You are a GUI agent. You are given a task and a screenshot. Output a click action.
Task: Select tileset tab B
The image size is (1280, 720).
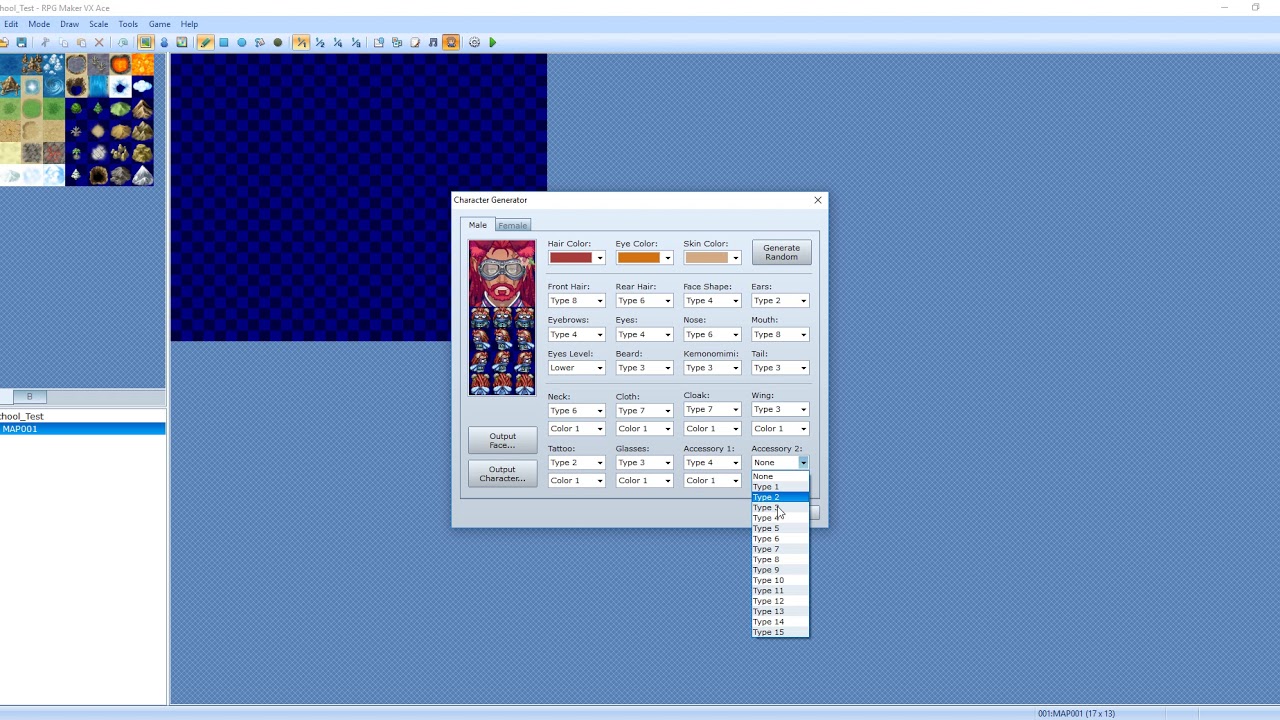pyautogui.click(x=29, y=396)
